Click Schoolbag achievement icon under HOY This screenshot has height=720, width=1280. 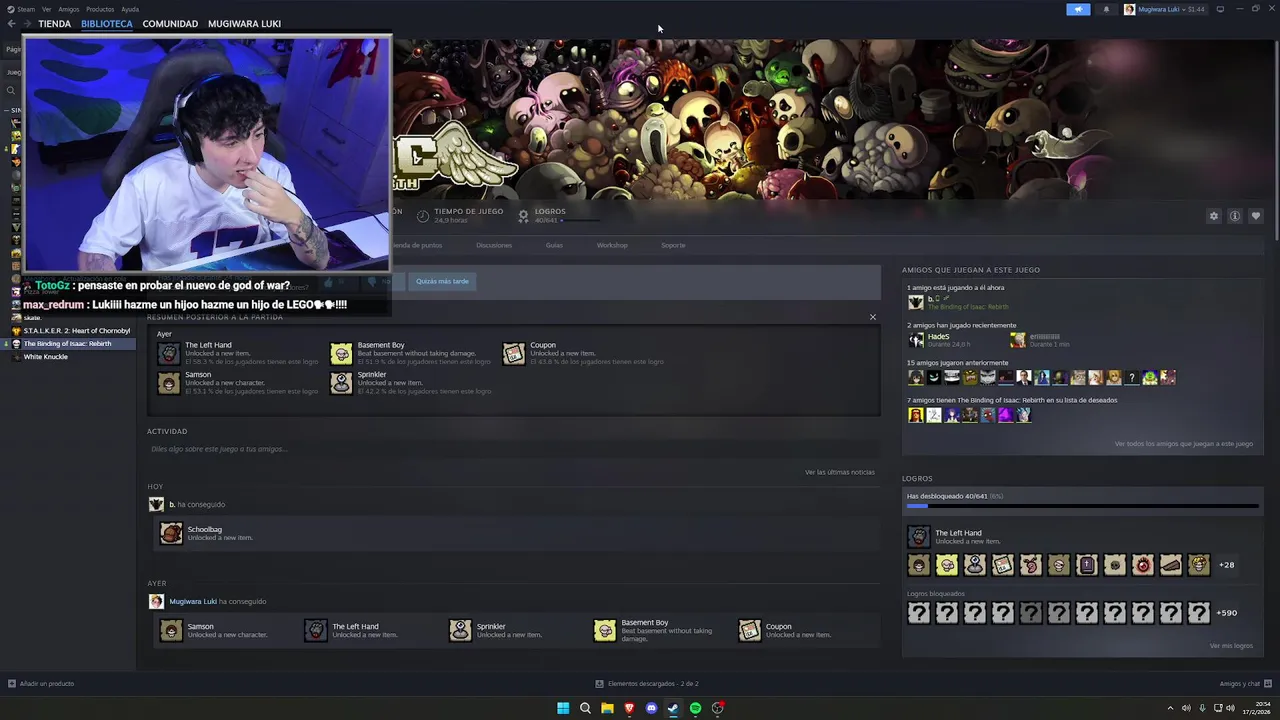[x=171, y=533]
